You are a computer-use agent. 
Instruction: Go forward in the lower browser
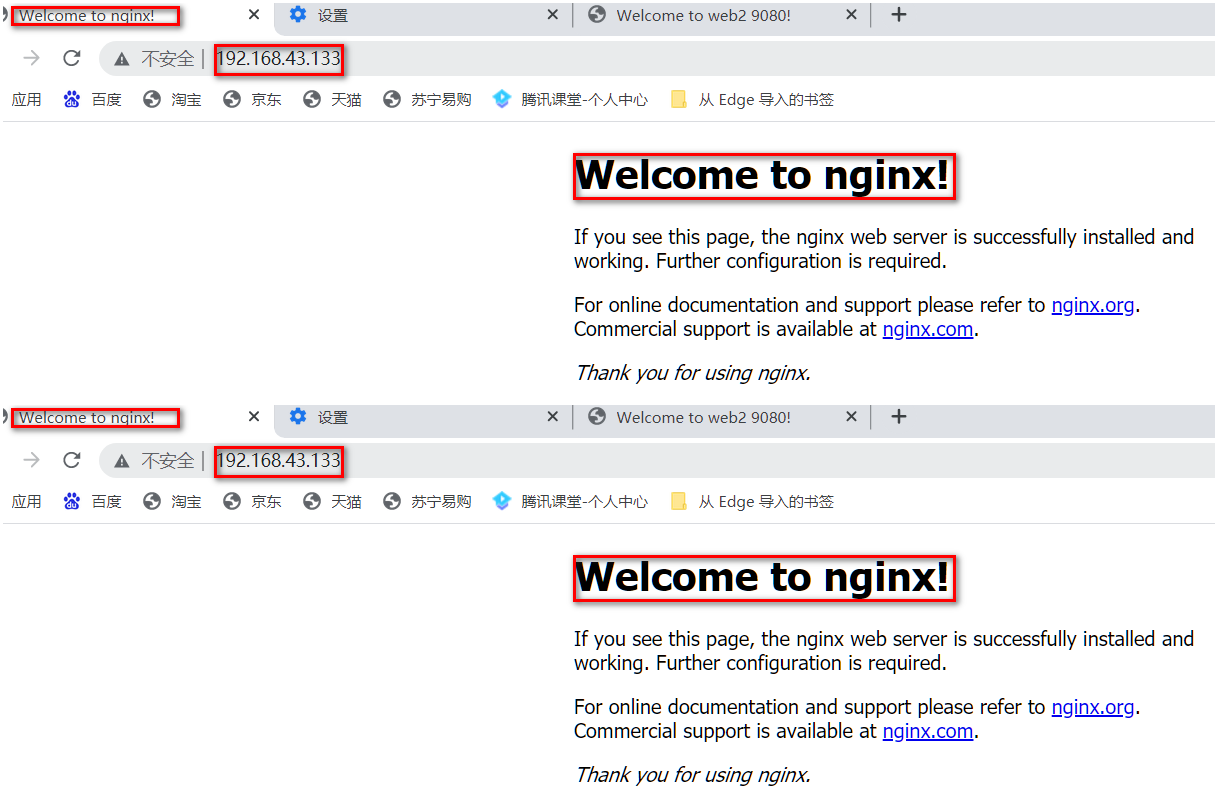(32, 460)
